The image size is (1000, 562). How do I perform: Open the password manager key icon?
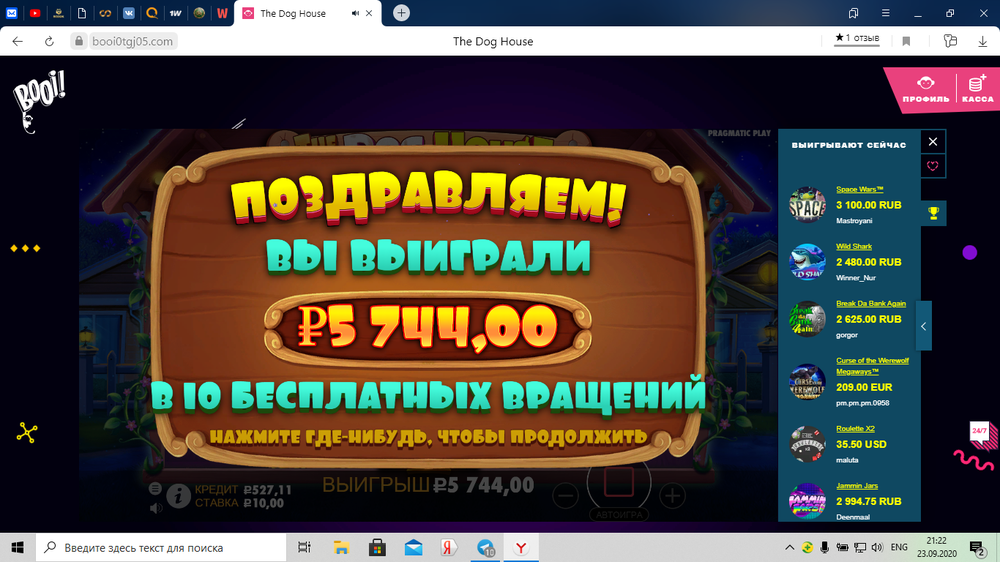click(950, 41)
